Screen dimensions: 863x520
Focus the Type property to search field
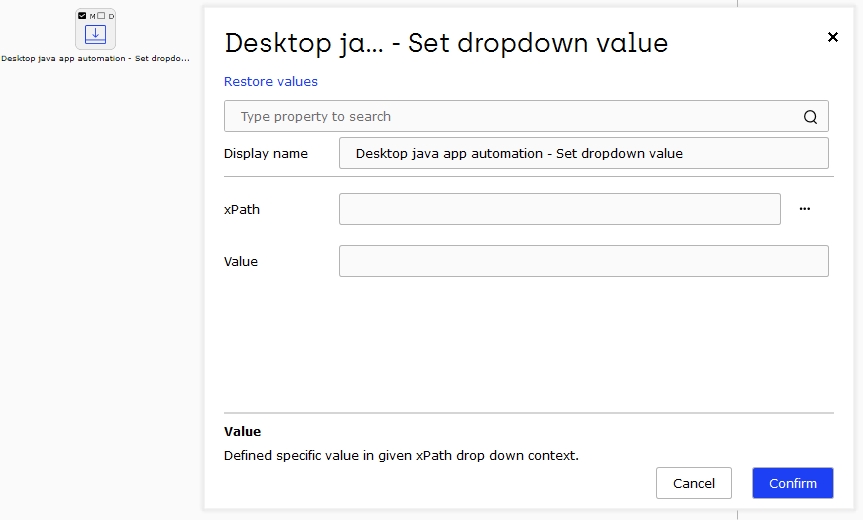pos(526,116)
